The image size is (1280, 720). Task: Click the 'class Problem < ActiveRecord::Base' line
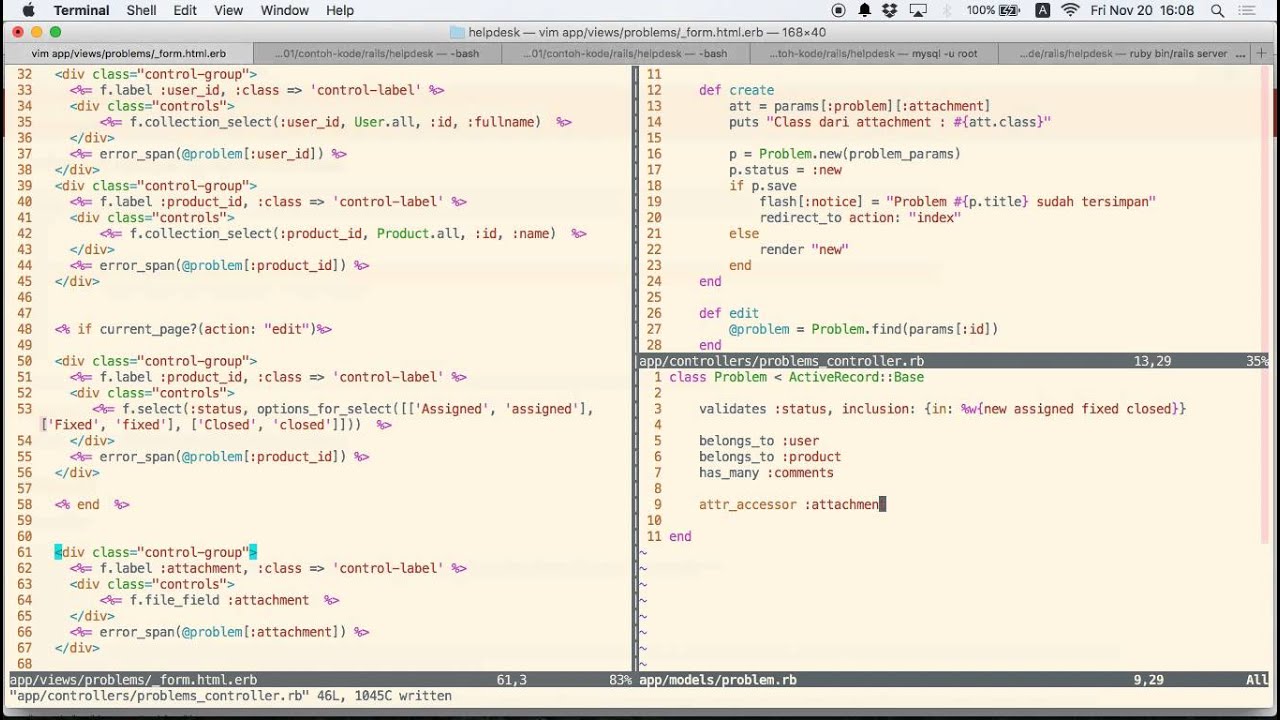coord(796,377)
